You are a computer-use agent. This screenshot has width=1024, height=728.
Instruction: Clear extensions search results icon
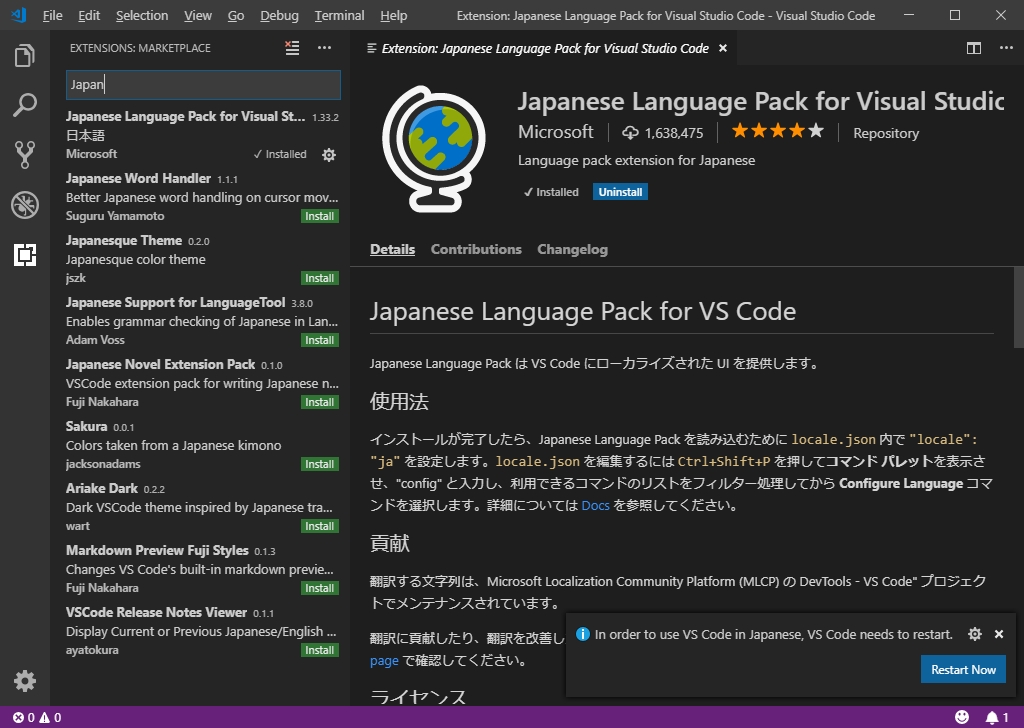[x=292, y=48]
